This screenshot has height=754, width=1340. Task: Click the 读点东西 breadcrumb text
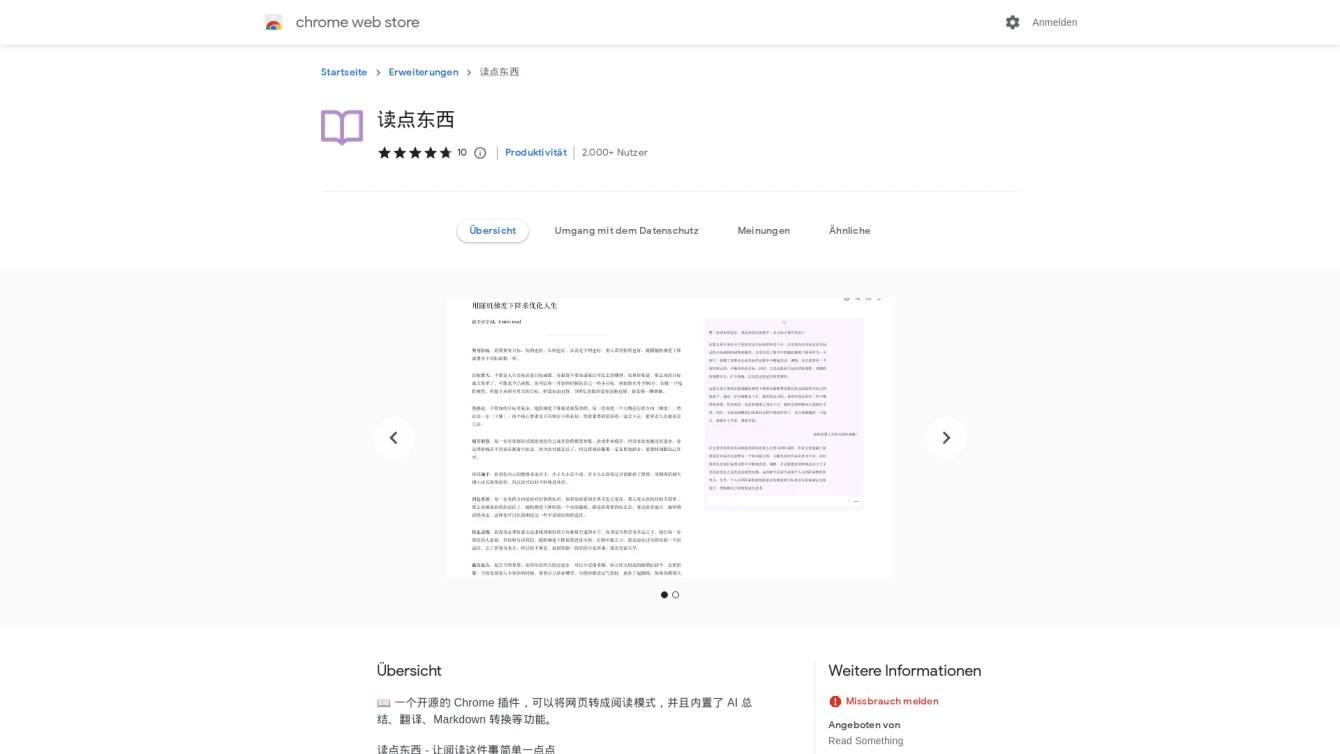(x=499, y=72)
